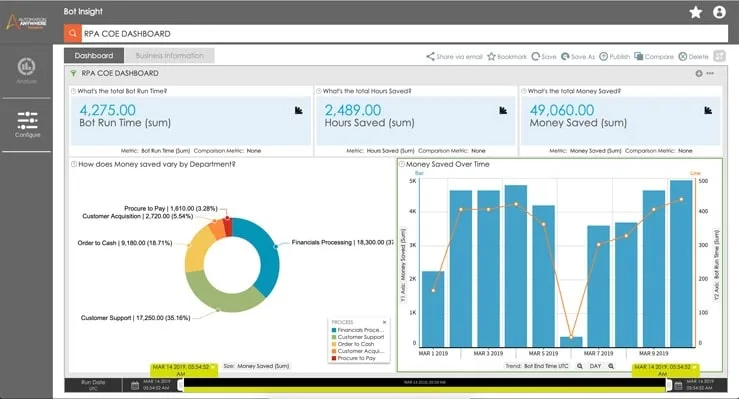Publish the dashboard
Screen dimensions: 739x399
(x=615, y=57)
